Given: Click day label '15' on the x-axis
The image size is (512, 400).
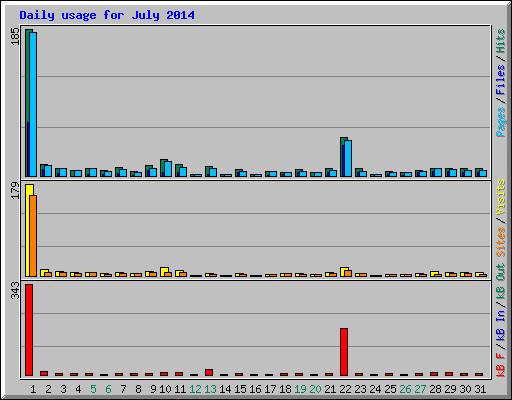Looking at the screenshot, I should tap(240, 389).
